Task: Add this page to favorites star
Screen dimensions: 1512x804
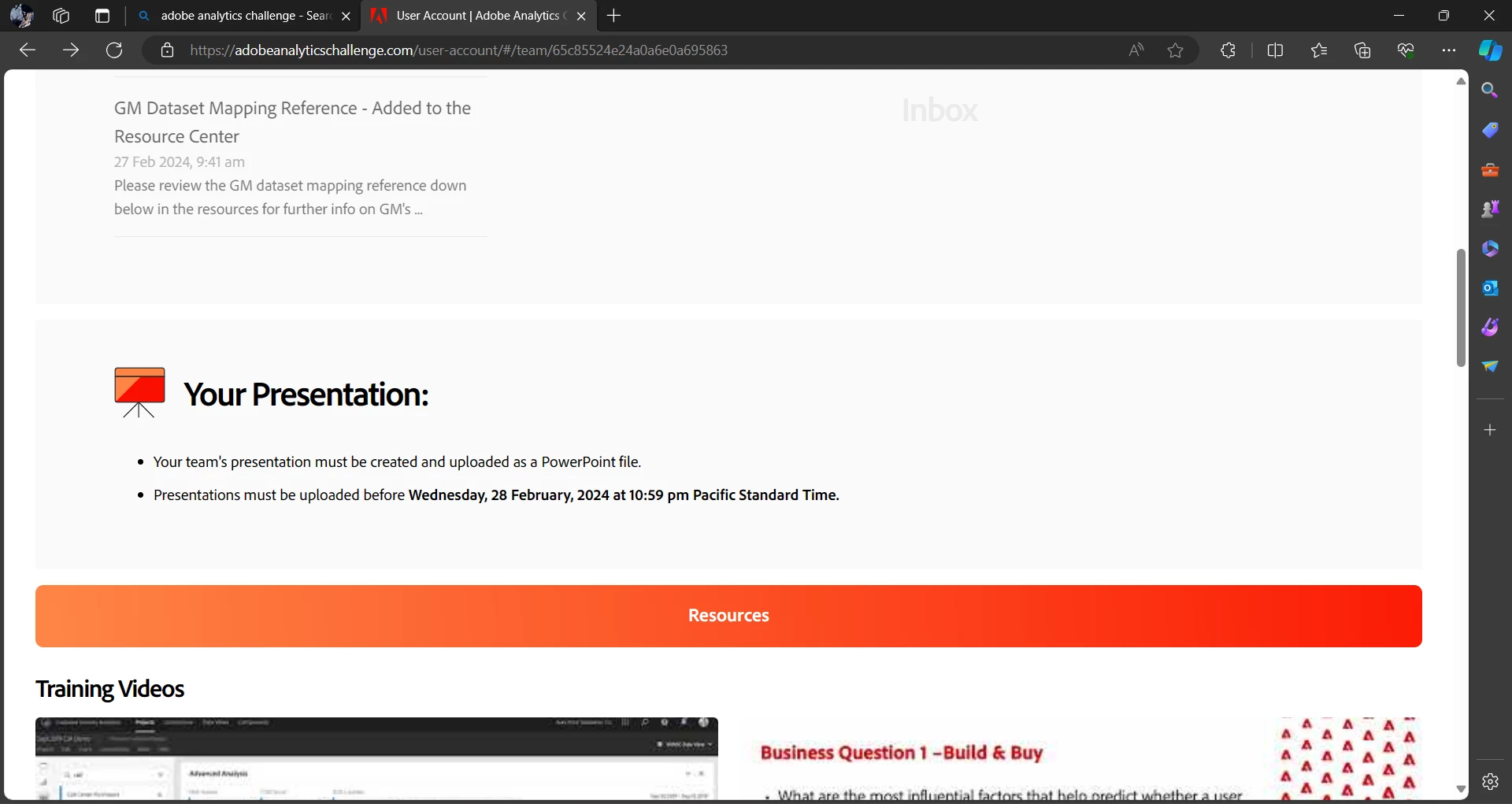Action: tap(1176, 50)
